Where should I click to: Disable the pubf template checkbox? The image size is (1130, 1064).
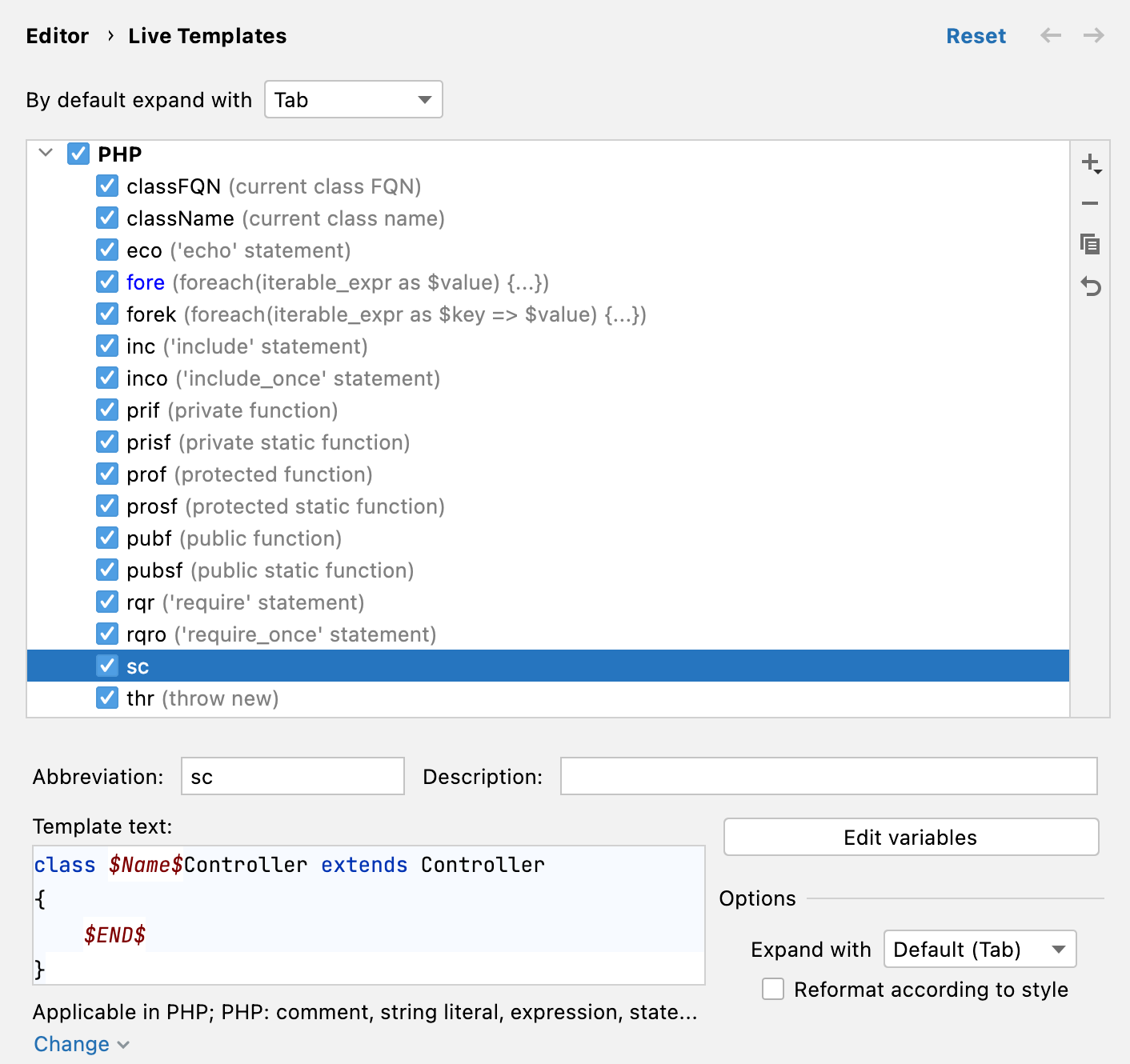click(x=107, y=538)
